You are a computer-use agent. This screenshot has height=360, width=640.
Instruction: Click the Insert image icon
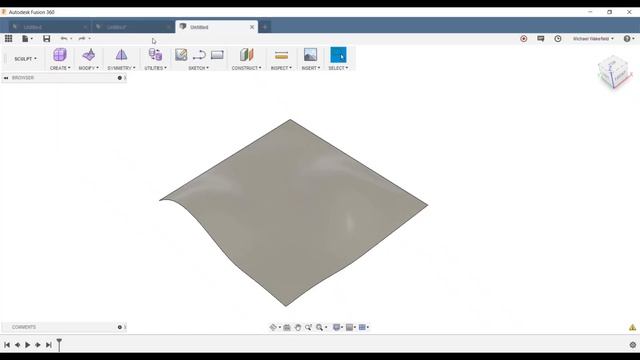(310, 55)
